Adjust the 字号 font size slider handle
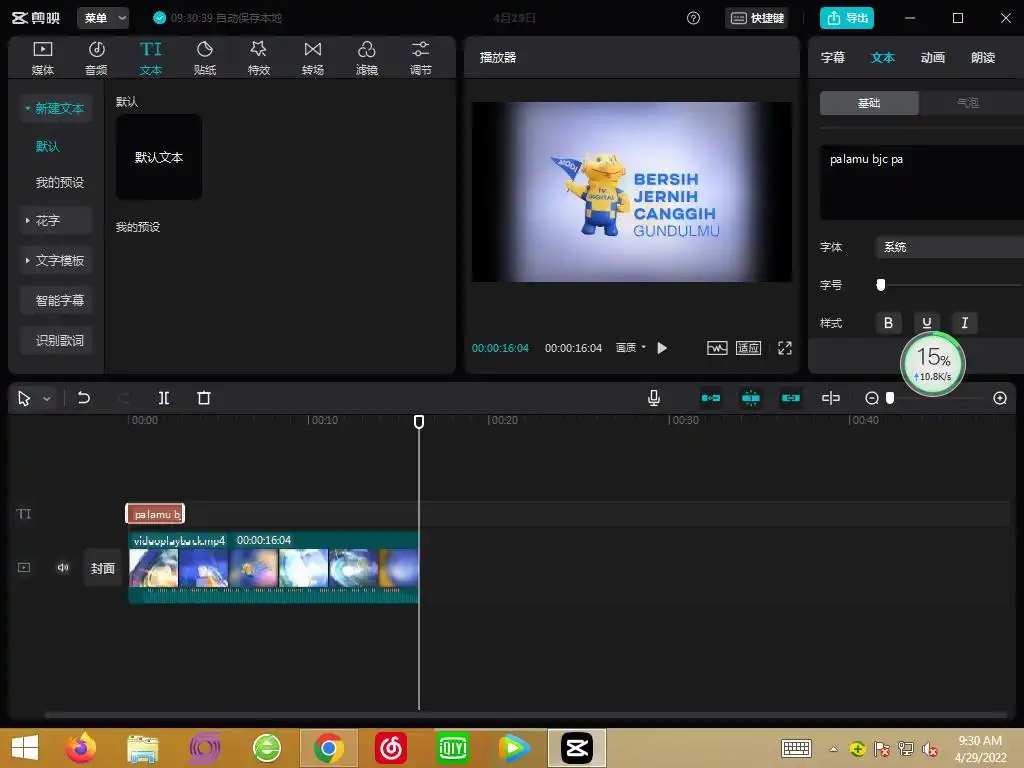Viewport: 1024px width, 768px height. point(881,285)
